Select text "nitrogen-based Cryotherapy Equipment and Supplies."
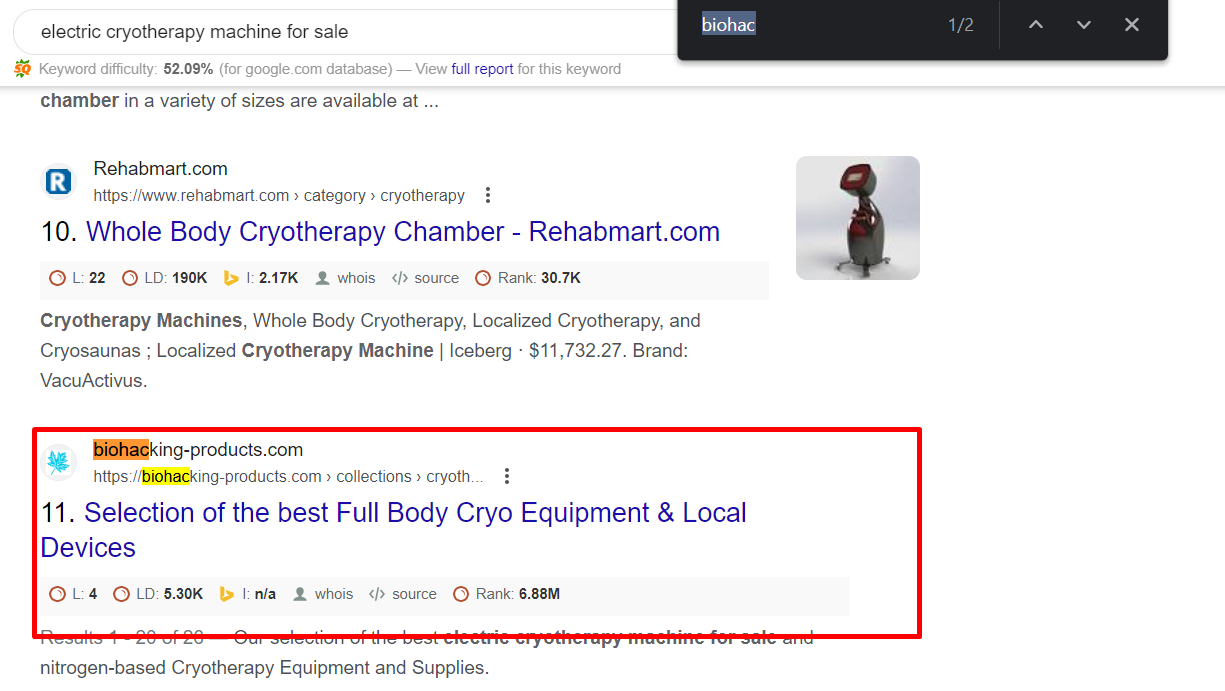 (264, 667)
